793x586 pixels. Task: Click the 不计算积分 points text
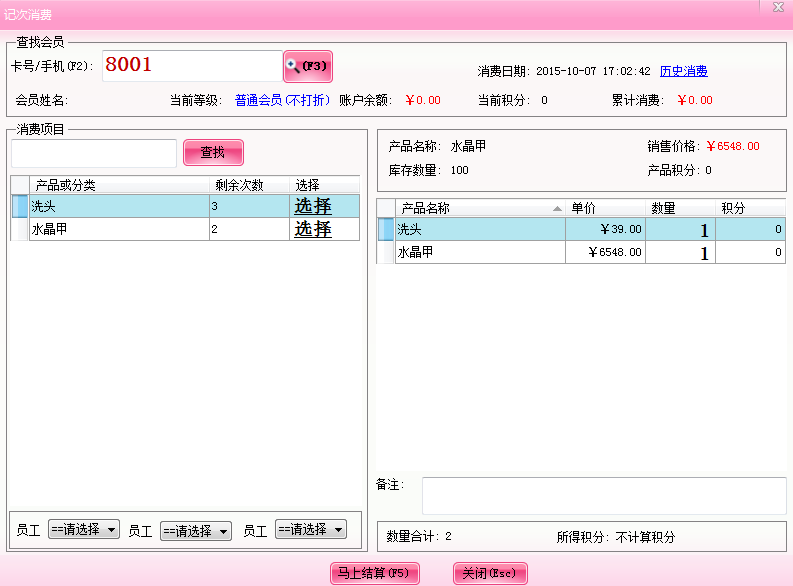click(645, 537)
